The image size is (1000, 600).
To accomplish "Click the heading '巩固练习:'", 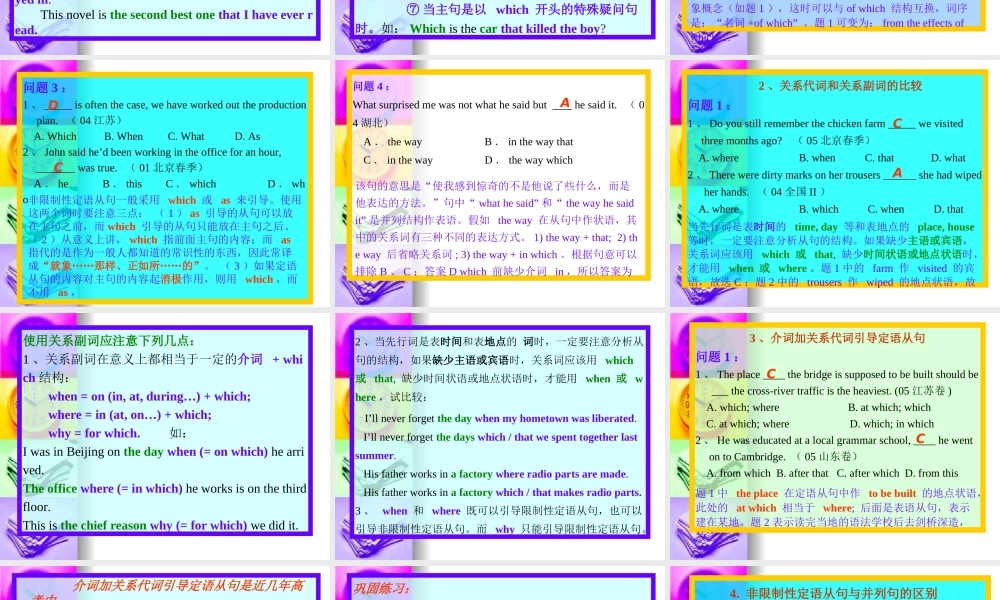I will pyautogui.click(x=382, y=589).
